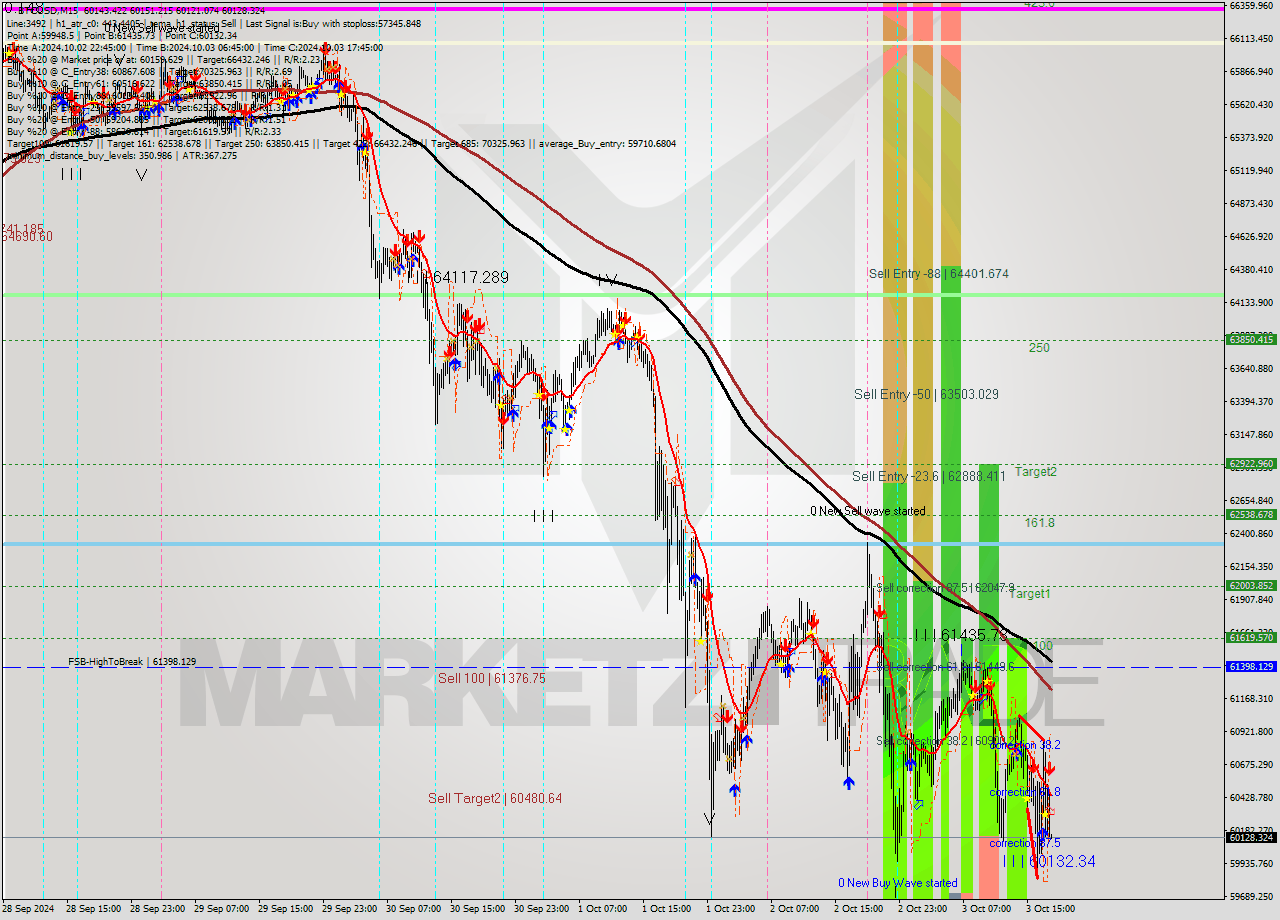
Task: Click the green 'Target1' label
Action: point(1030,593)
